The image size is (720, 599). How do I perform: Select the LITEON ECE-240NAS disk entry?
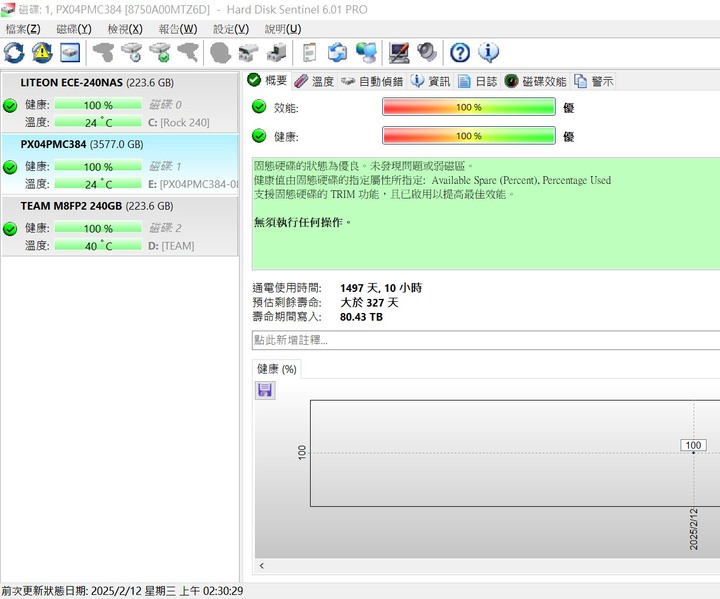coord(120,102)
